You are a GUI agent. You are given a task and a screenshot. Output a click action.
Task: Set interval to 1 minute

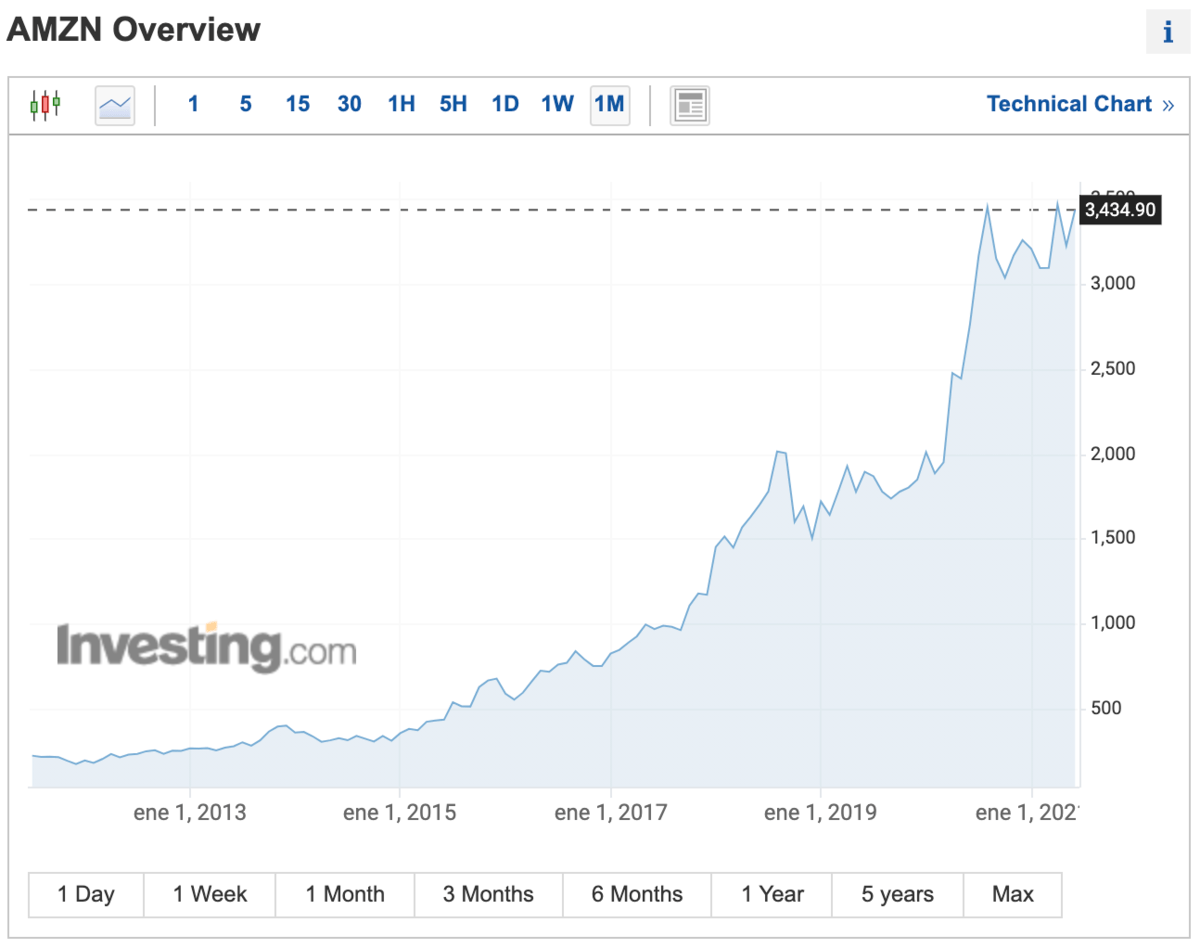193,104
